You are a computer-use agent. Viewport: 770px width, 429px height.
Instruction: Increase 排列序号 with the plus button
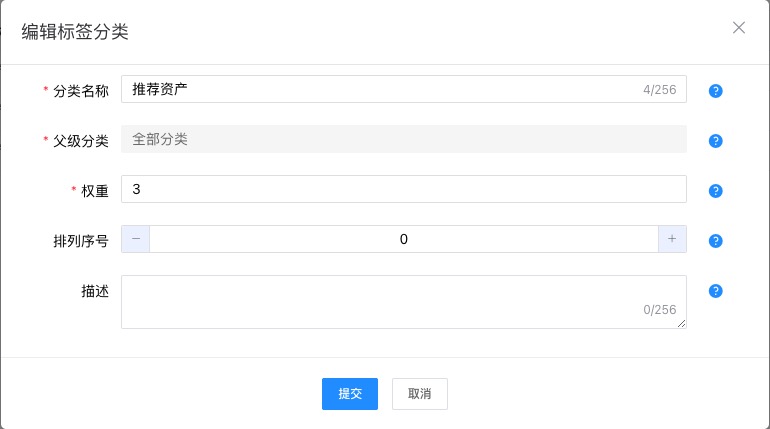coord(672,239)
